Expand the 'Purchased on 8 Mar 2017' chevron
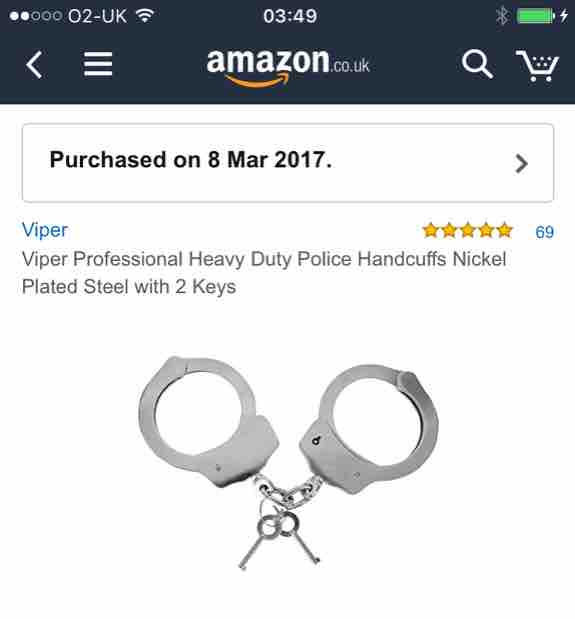Image resolution: width=575 pixels, height=619 pixels. pos(521,164)
